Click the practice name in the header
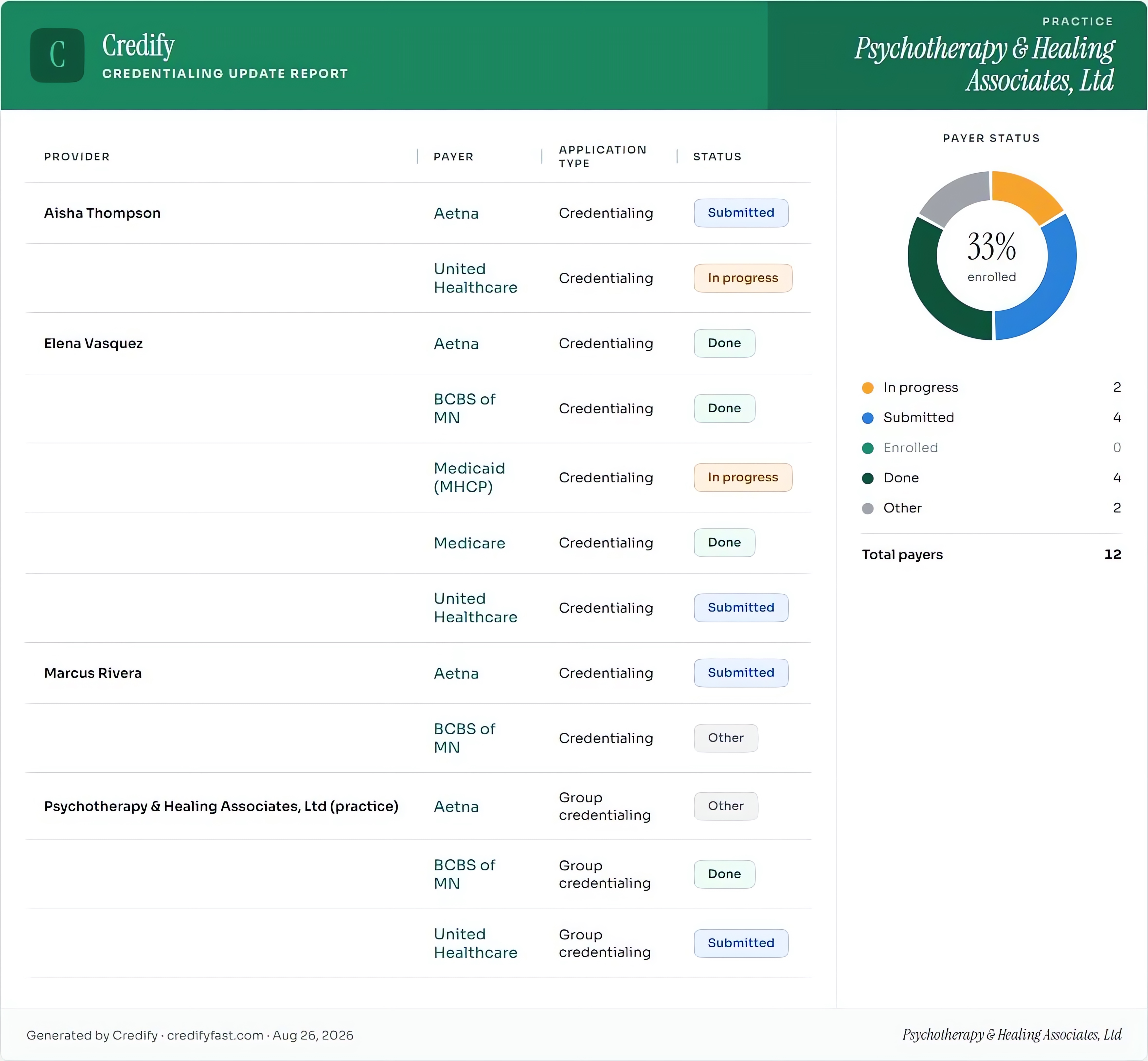 click(984, 64)
